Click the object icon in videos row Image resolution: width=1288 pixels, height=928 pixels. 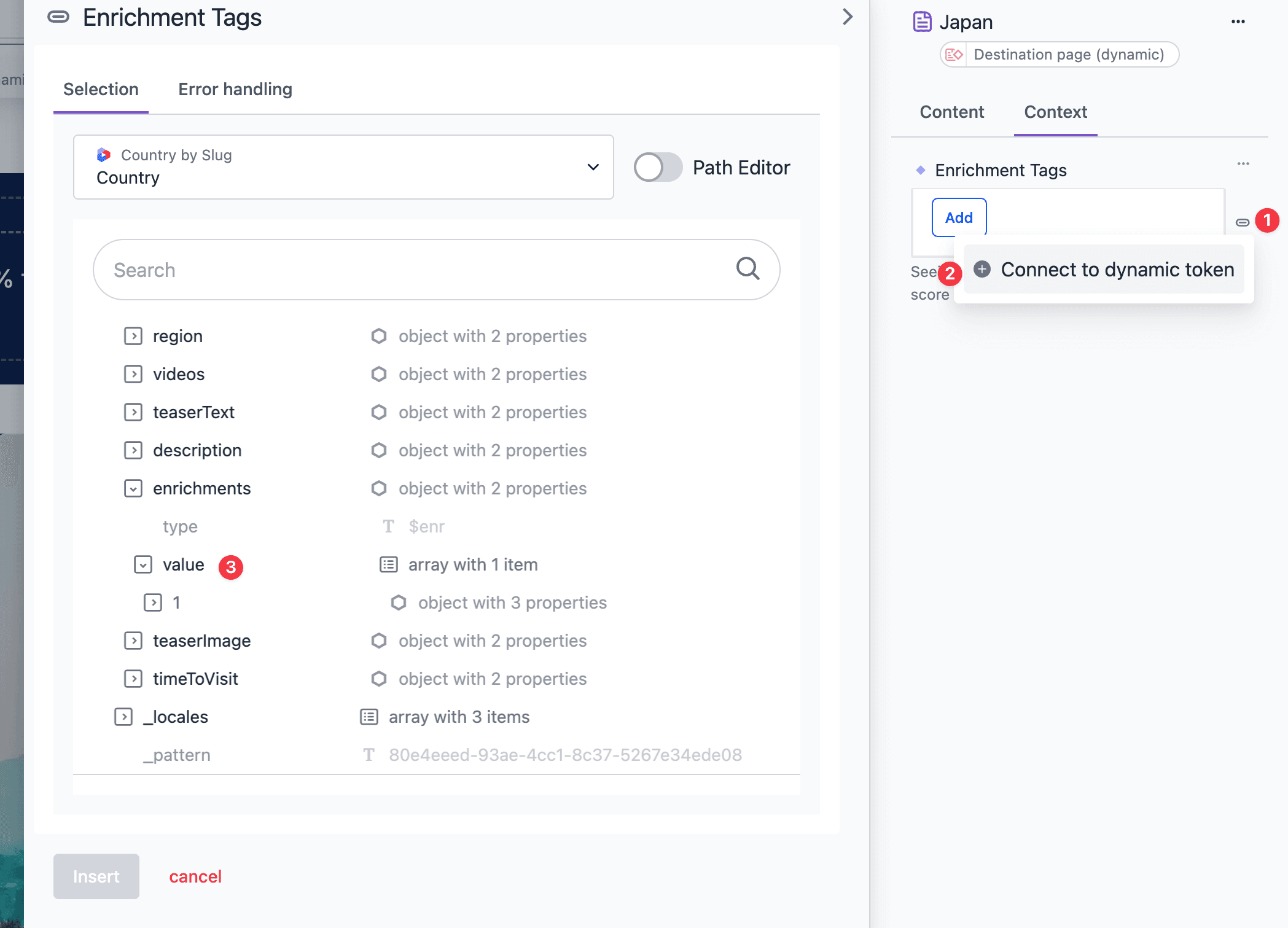(379, 374)
